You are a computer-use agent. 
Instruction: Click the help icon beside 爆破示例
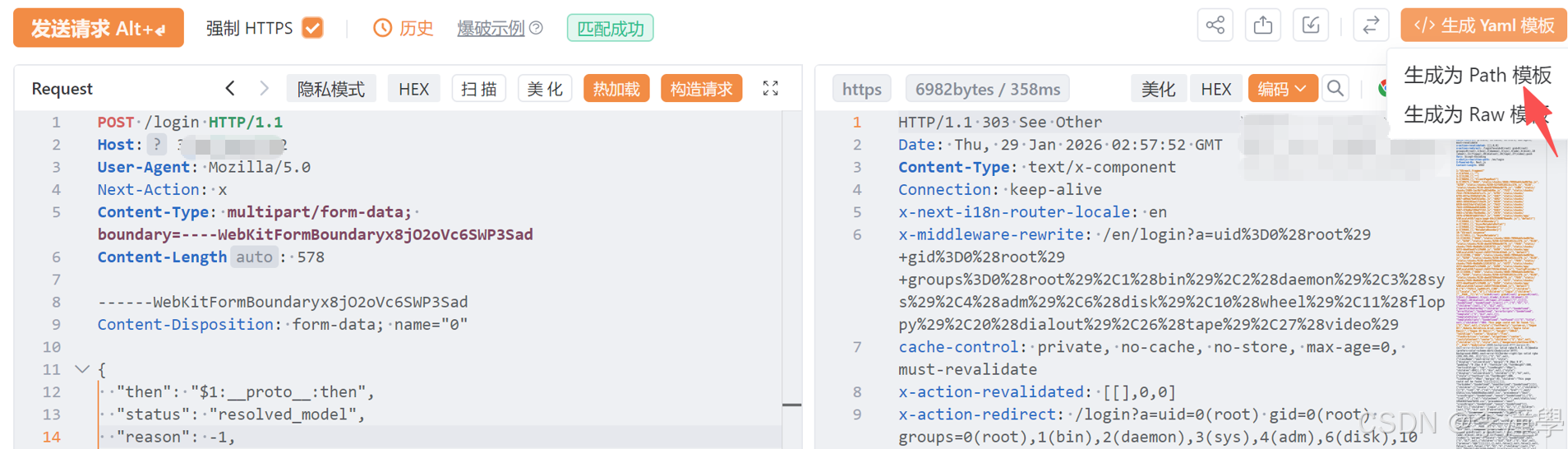click(537, 28)
